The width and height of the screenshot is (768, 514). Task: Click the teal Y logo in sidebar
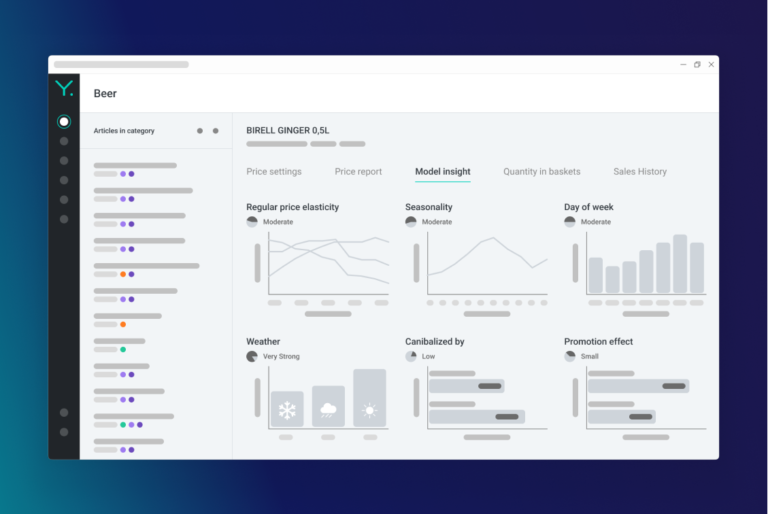[64, 89]
